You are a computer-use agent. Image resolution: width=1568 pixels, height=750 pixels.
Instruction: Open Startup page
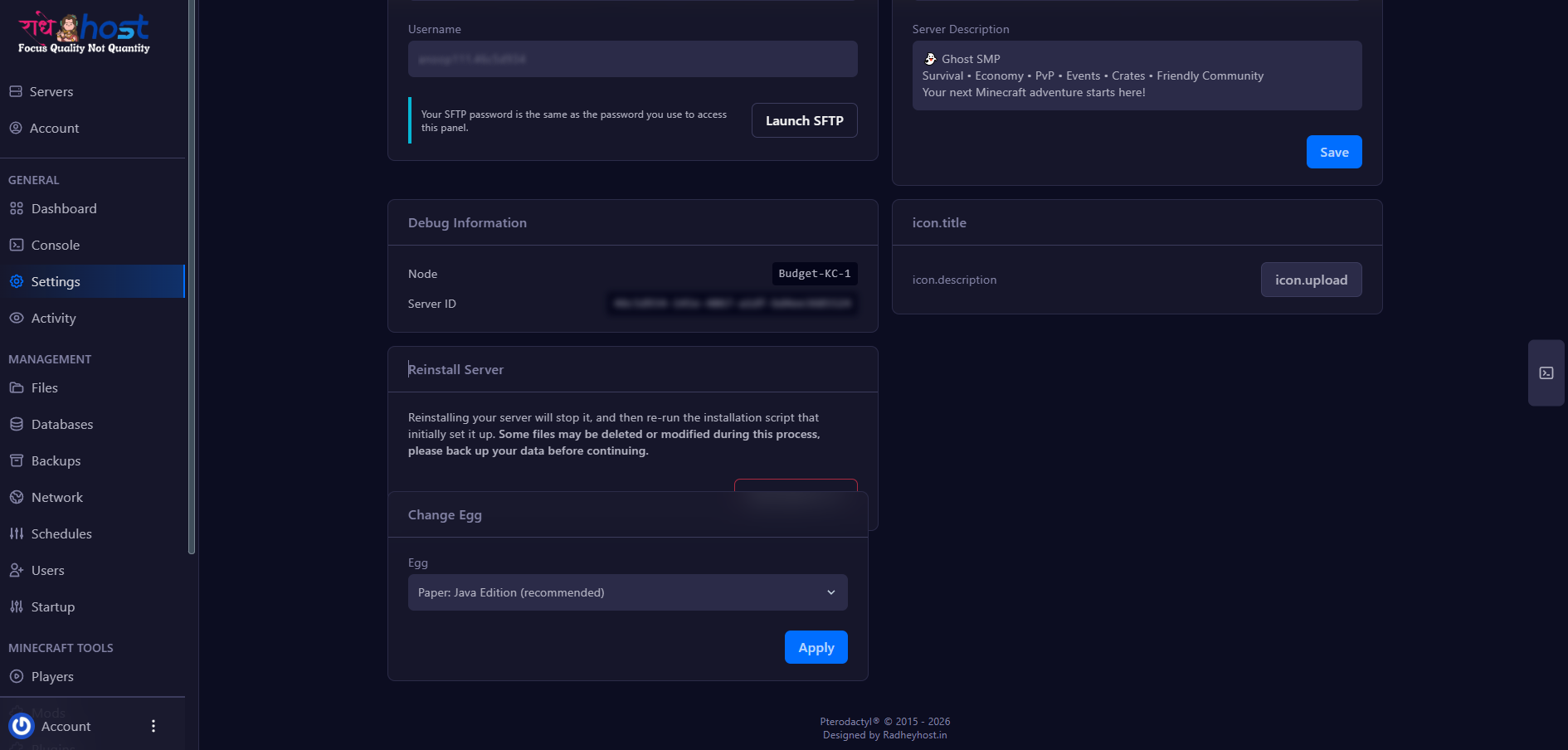pos(53,606)
